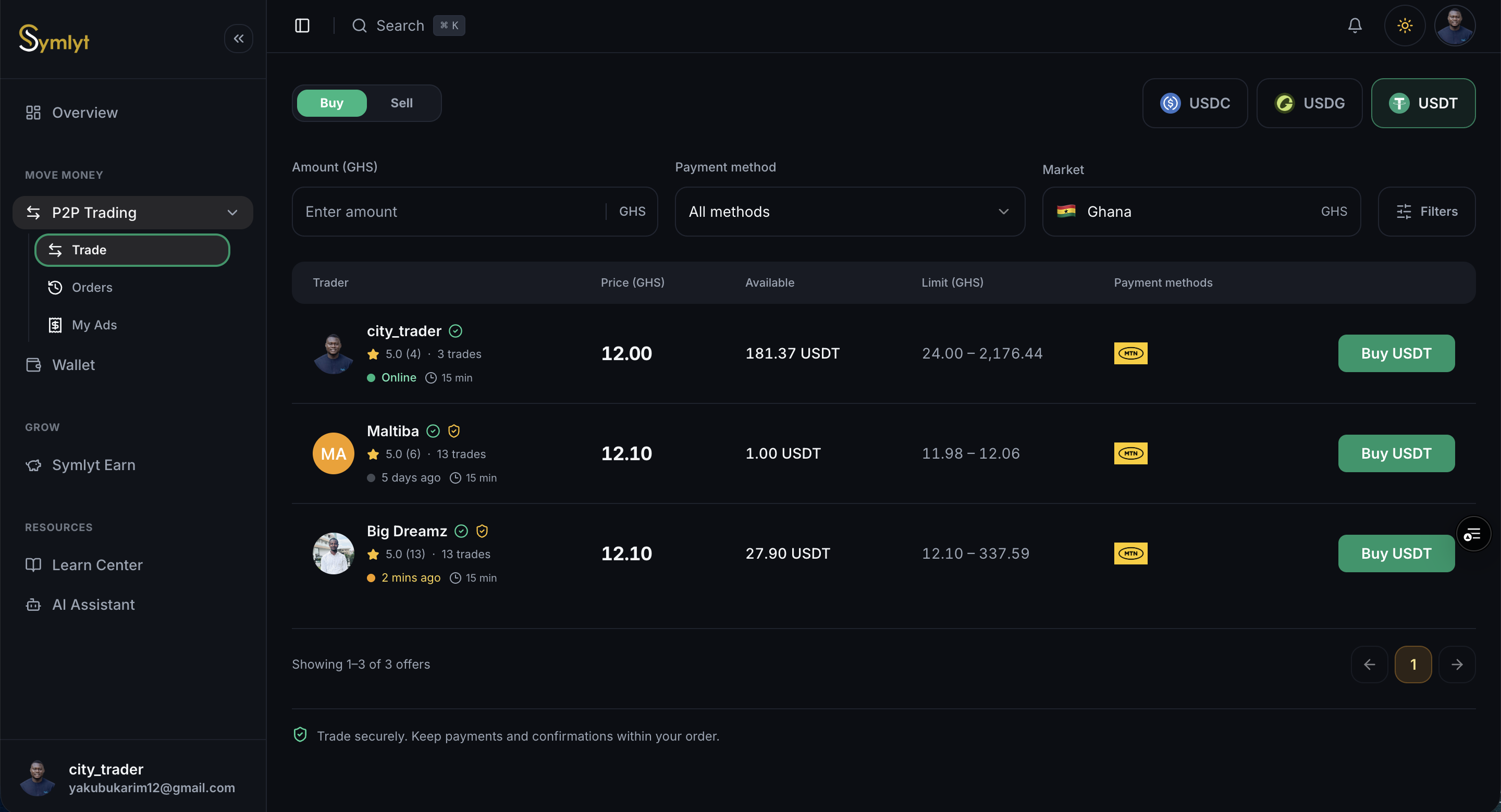Open the Ghana market selector
This screenshot has width=1501, height=812.
[1201, 212]
